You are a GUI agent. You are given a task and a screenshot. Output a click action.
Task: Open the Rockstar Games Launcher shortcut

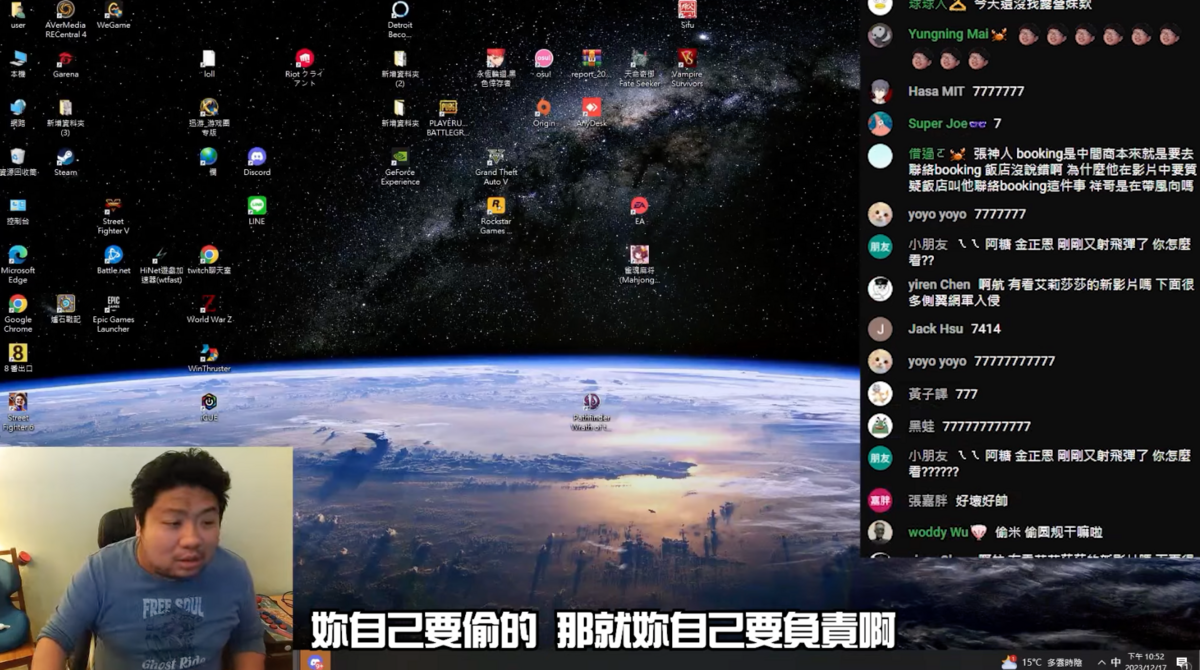(x=496, y=215)
